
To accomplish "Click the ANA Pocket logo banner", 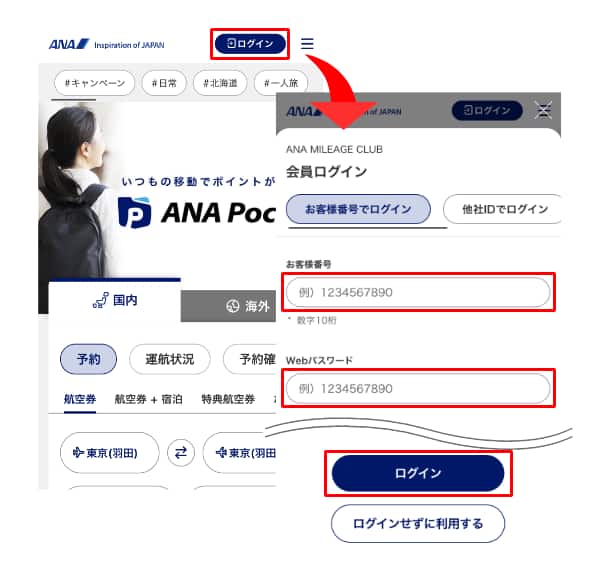I will (198, 212).
